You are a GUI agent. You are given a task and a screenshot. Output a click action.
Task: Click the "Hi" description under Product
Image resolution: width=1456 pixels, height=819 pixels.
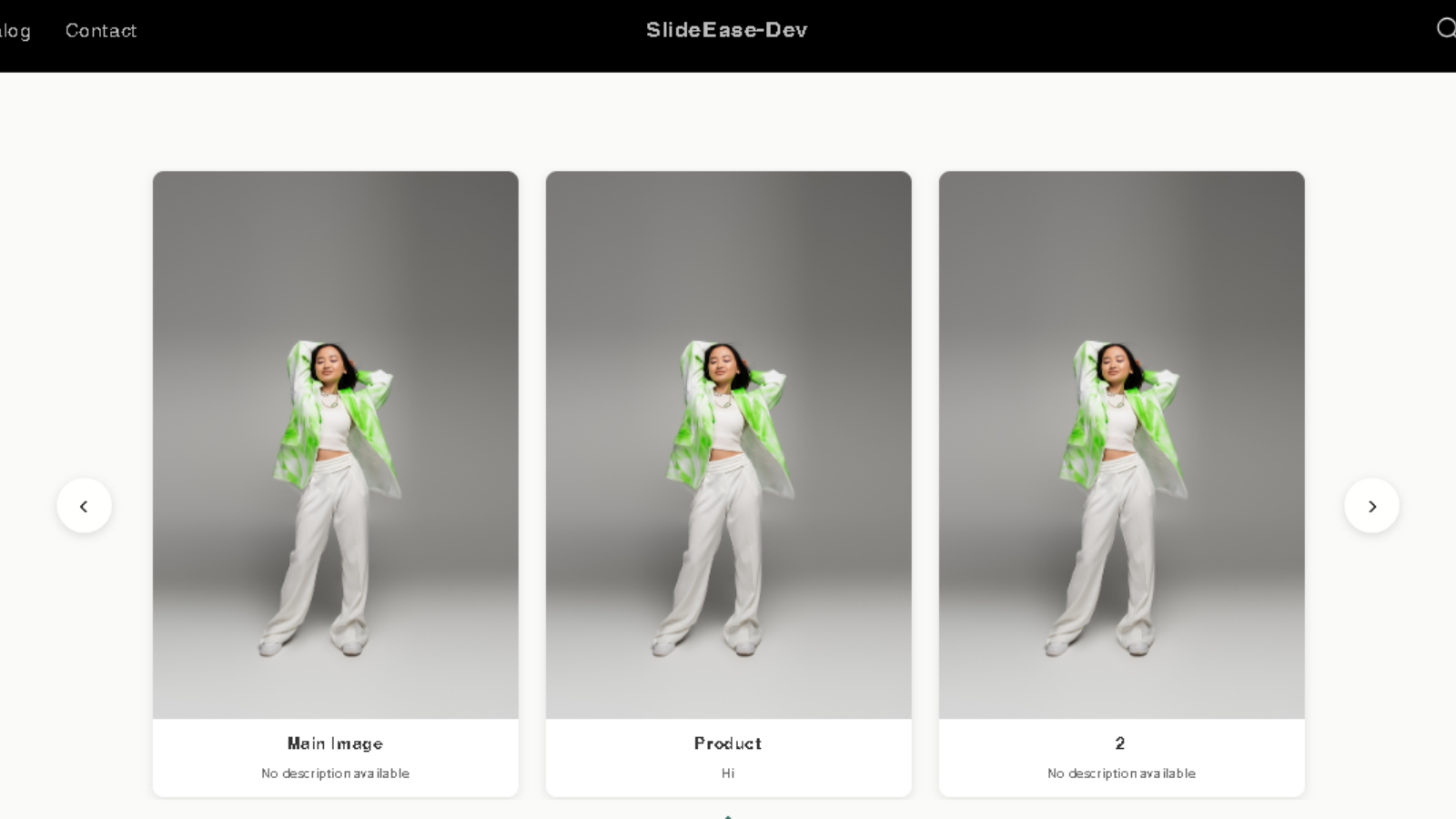pyautogui.click(x=728, y=773)
